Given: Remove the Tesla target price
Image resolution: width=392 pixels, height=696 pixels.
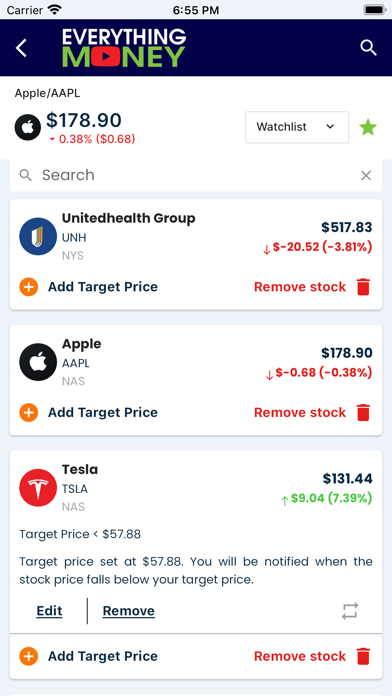Looking at the screenshot, I should pyautogui.click(x=128, y=611).
